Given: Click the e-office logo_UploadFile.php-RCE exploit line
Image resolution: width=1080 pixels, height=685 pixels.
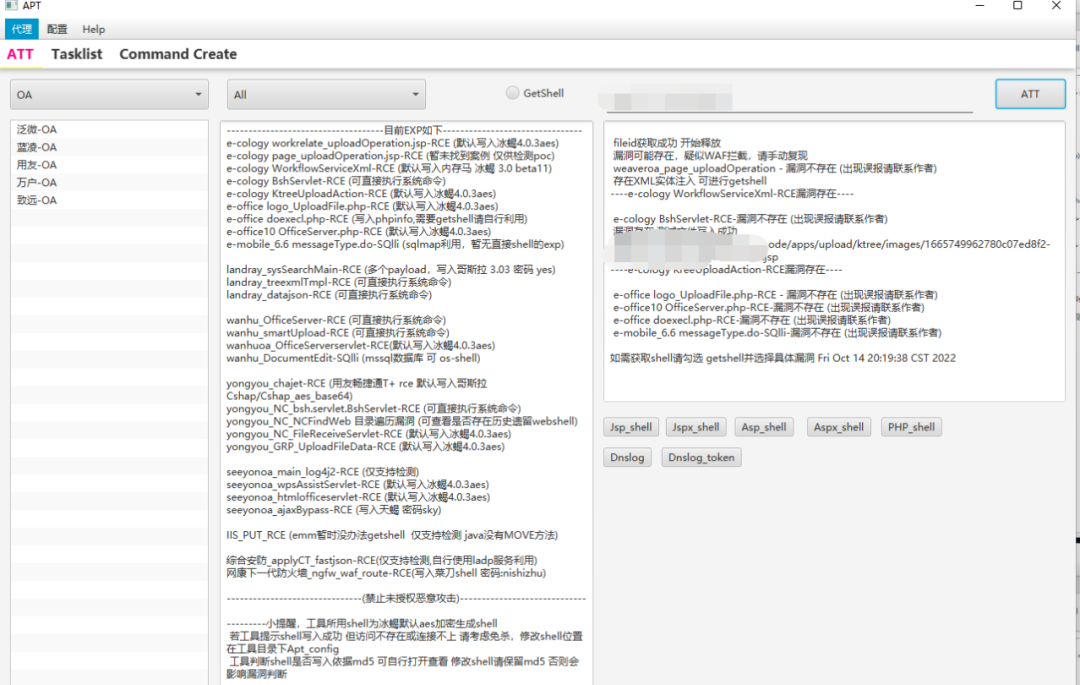Looking at the screenshot, I should pos(362,206).
